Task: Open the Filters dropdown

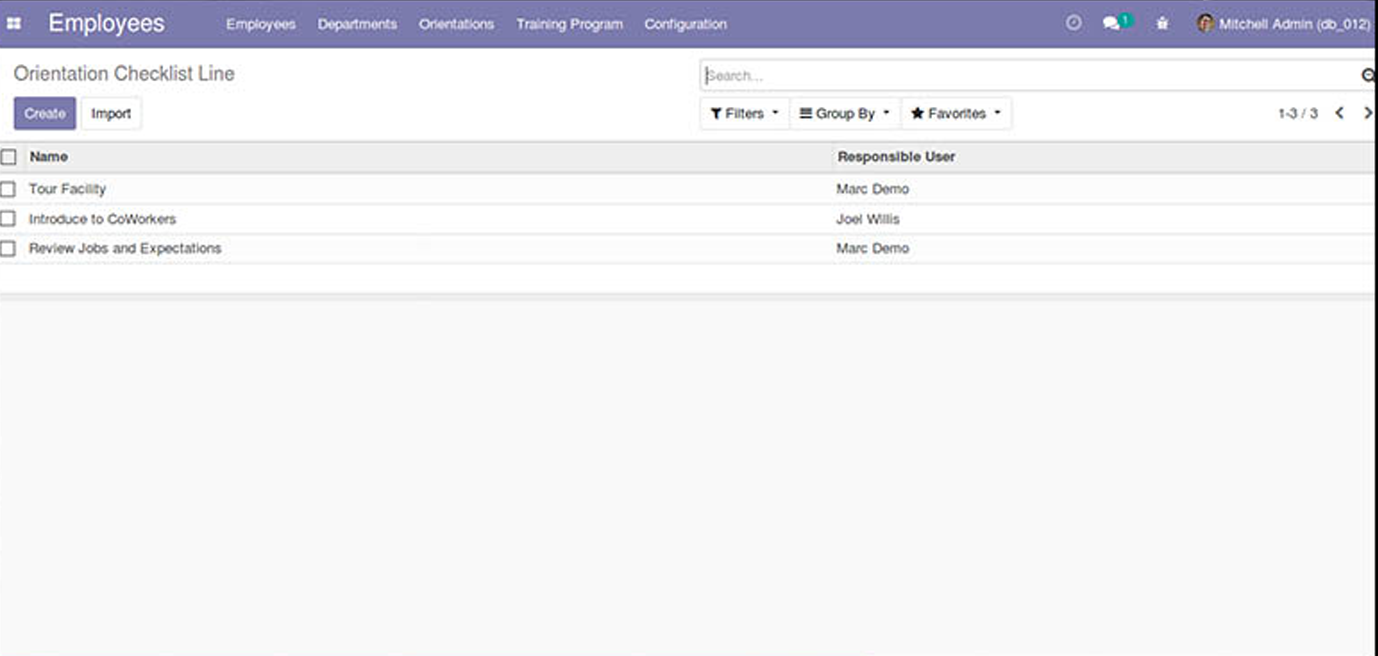Action: (x=744, y=113)
